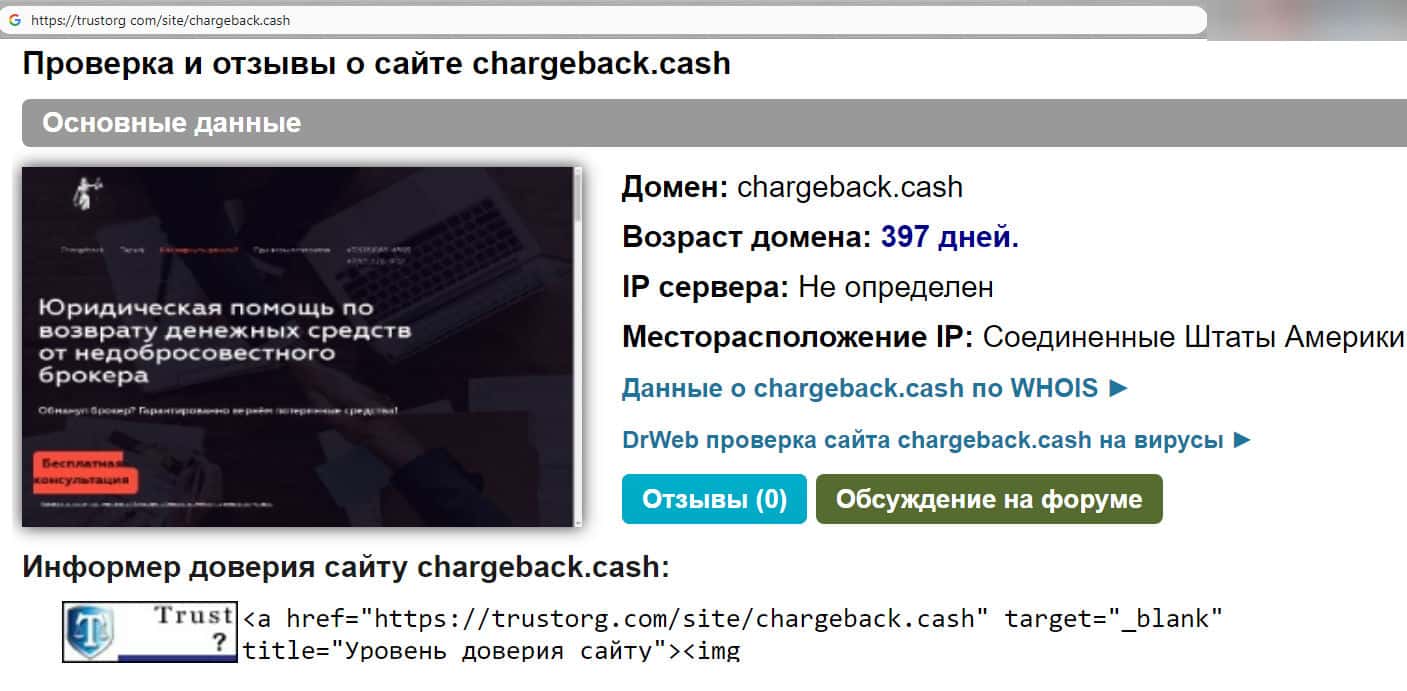Click the scrollbar of the site preview
Image resolution: width=1407 pixels, height=691 pixels.
(x=577, y=346)
